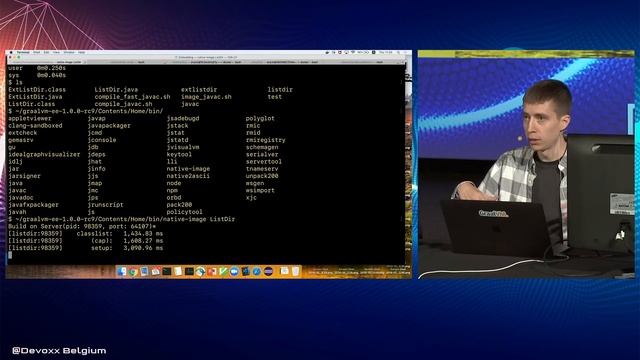
Task: Open the Trash in the dock
Action: 296,271
